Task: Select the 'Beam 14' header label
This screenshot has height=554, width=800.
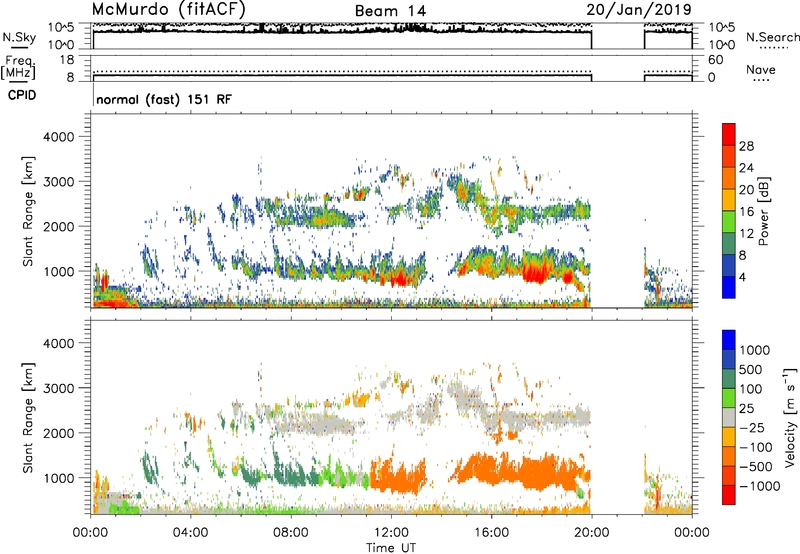Action: [x=390, y=11]
